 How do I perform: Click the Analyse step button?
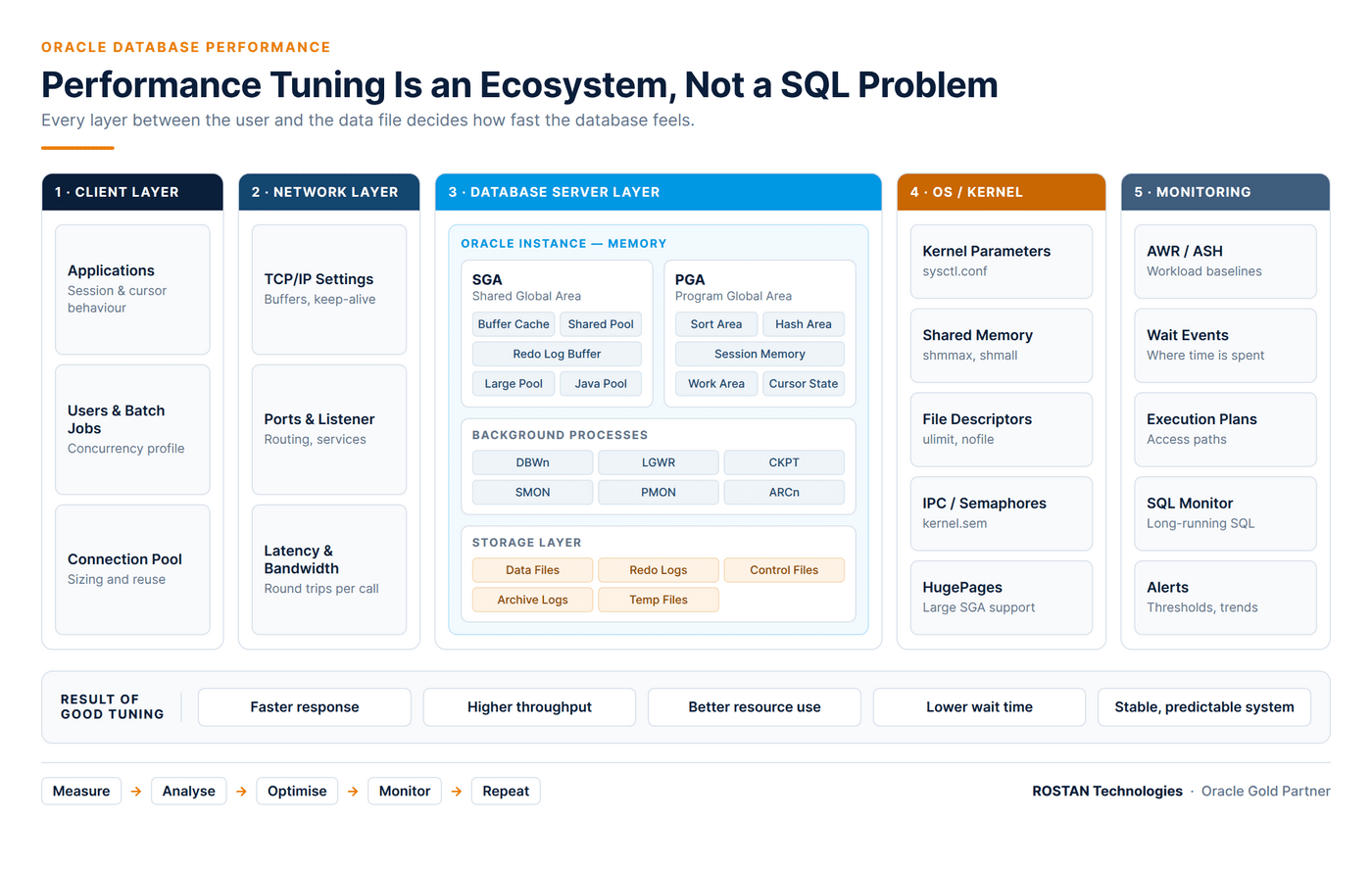tap(189, 792)
